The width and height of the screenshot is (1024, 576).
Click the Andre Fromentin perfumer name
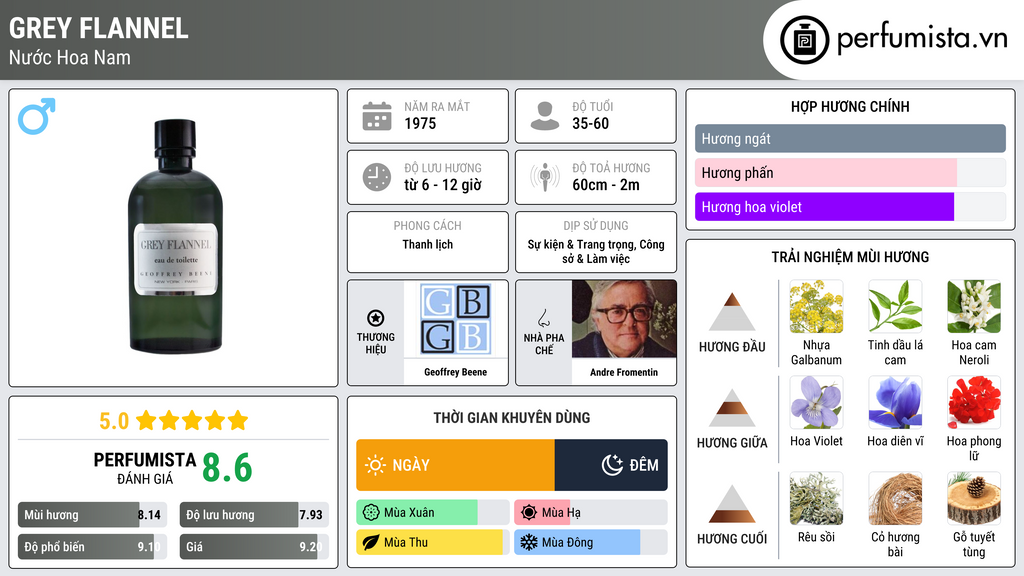[x=624, y=372]
